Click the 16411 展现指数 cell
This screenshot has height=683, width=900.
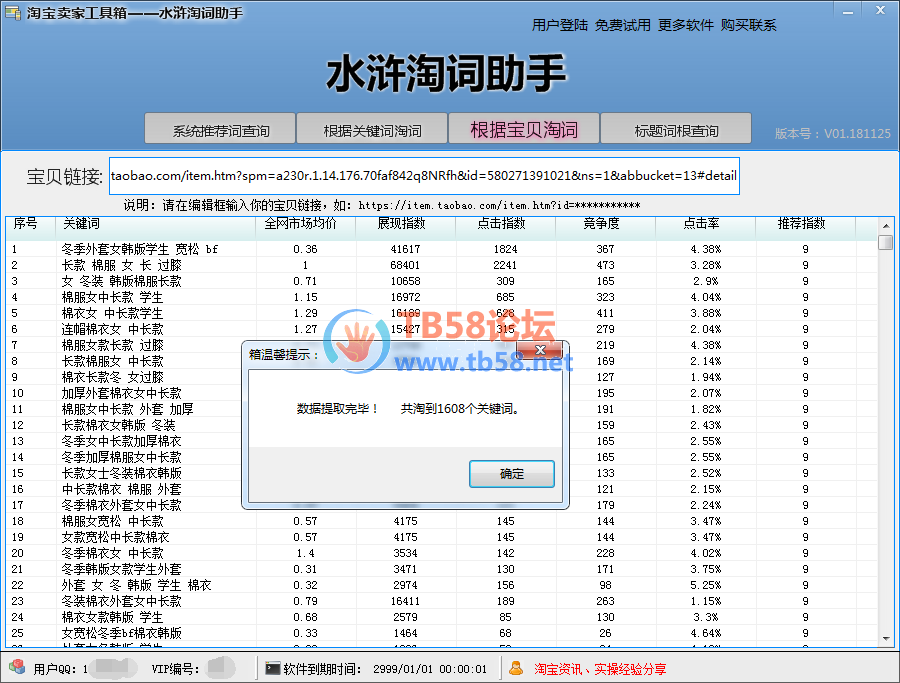[405, 601]
